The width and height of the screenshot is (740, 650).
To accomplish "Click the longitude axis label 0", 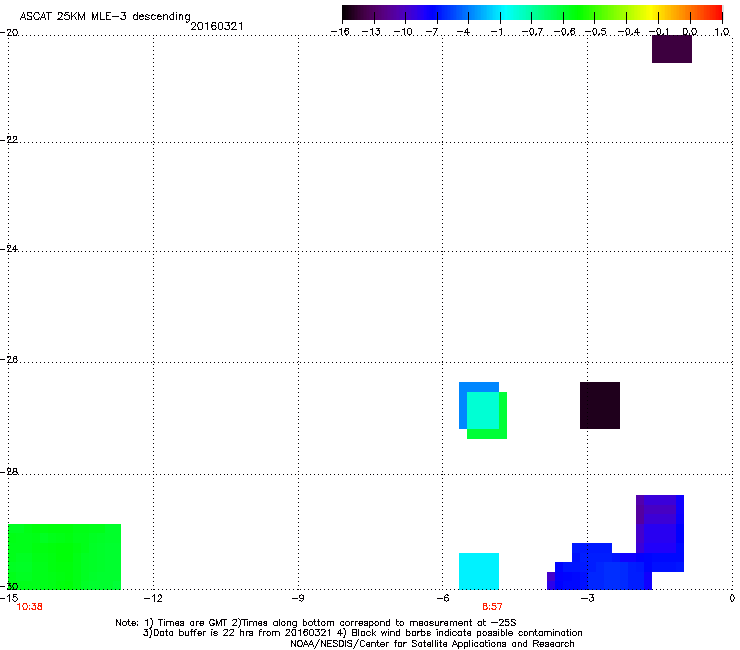I will [732, 598].
